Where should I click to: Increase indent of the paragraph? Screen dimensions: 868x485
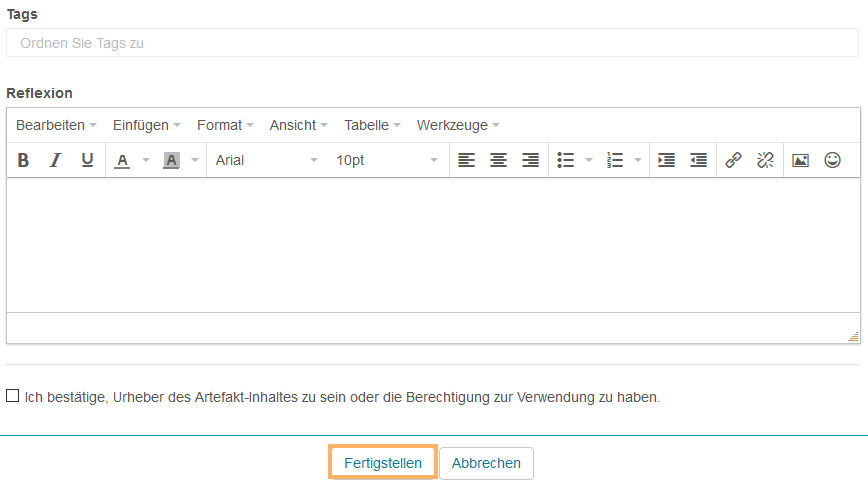coord(666,160)
